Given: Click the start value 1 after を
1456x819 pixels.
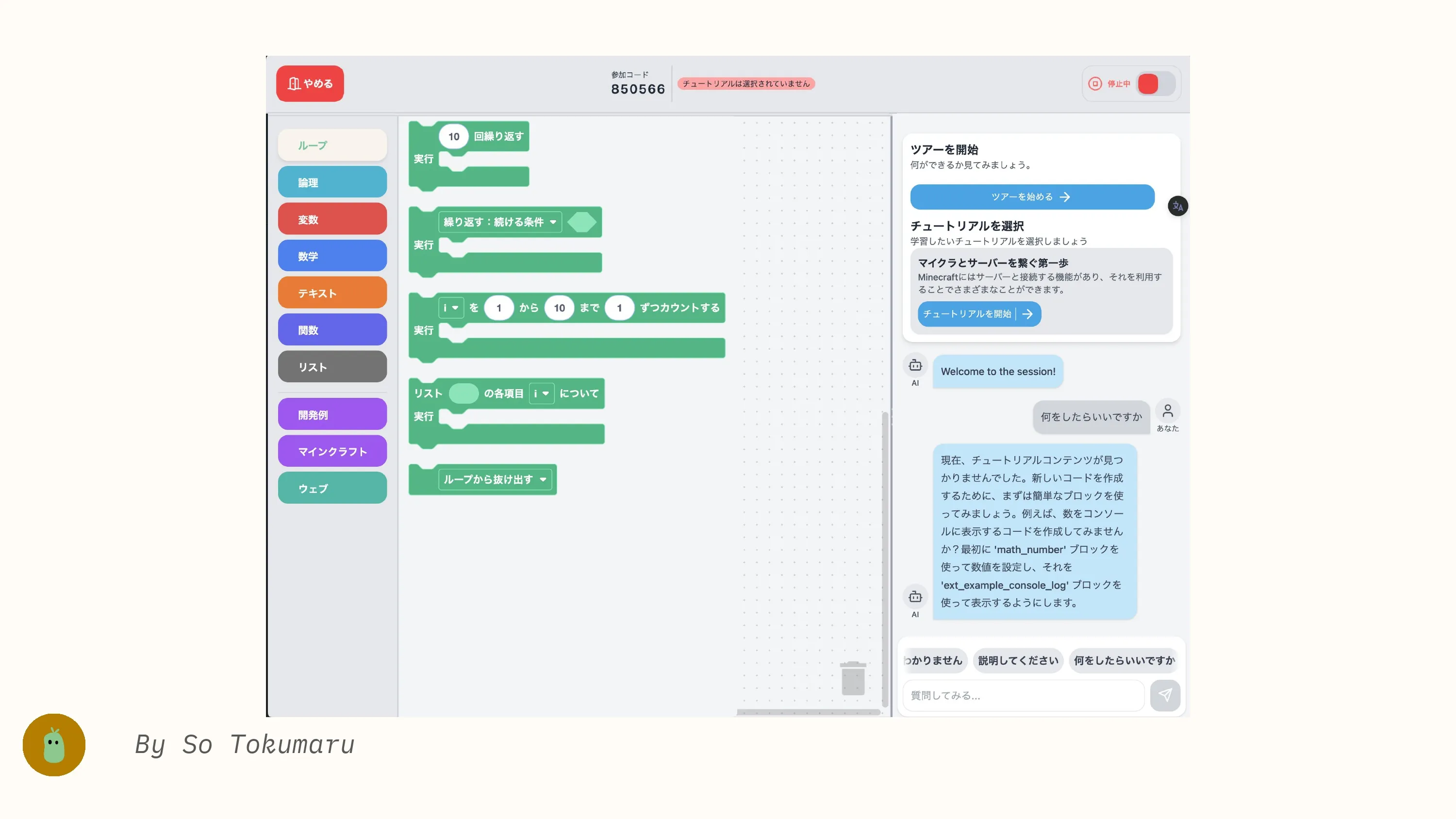Looking at the screenshot, I should (x=498, y=308).
